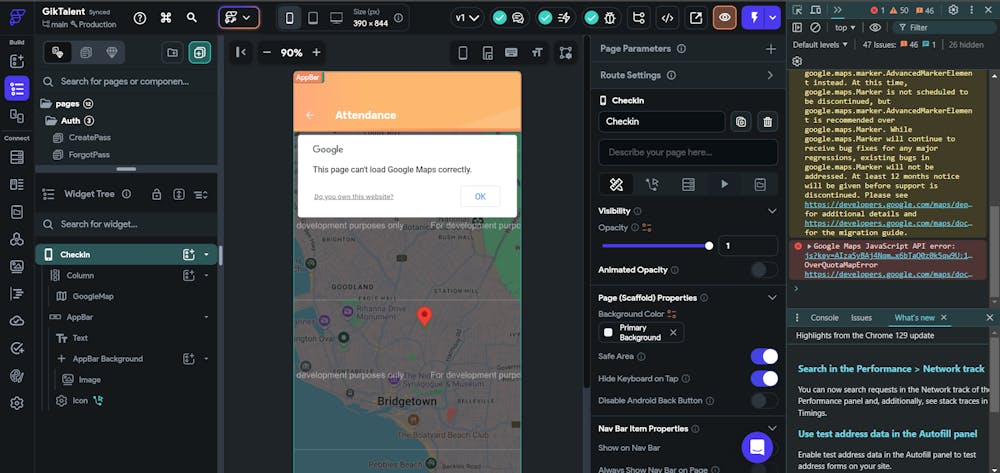Click Search for widget field

[x=127, y=224]
